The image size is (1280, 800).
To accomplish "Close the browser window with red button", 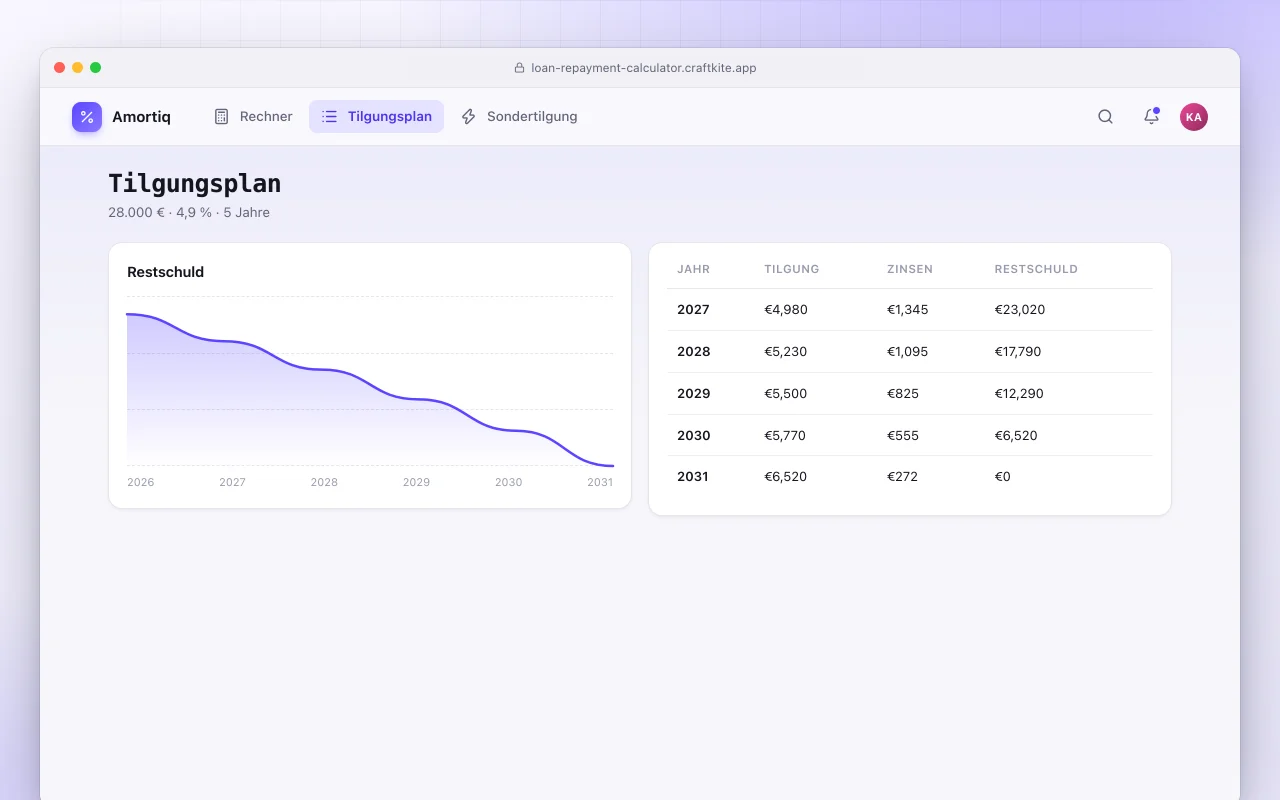I will [60, 68].
